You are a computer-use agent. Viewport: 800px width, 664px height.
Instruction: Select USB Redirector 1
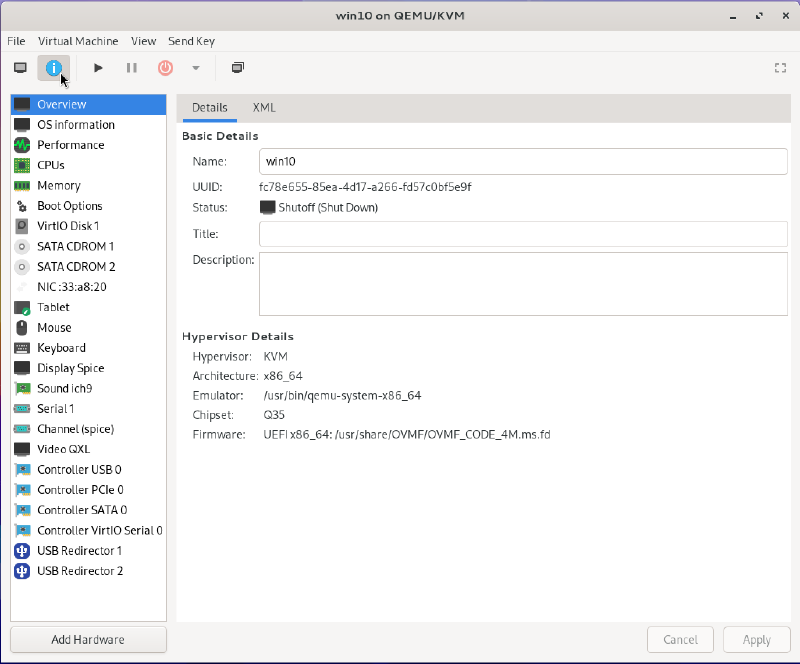[x=88, y=551]
